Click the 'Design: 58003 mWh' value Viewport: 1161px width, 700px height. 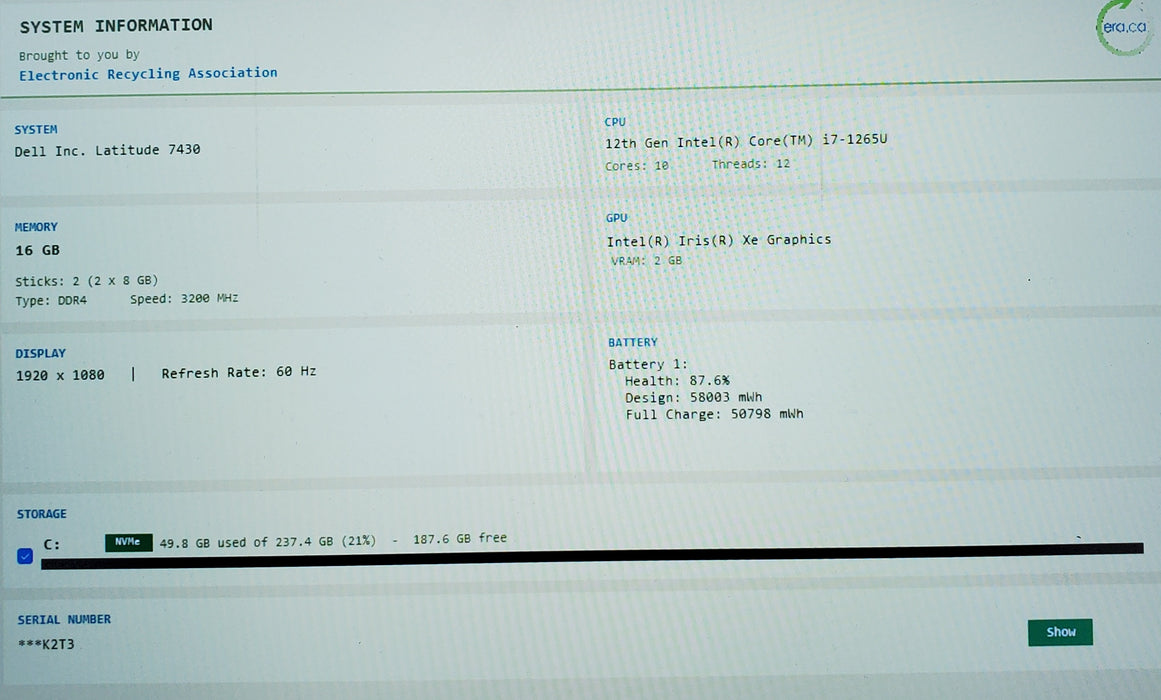693,398
